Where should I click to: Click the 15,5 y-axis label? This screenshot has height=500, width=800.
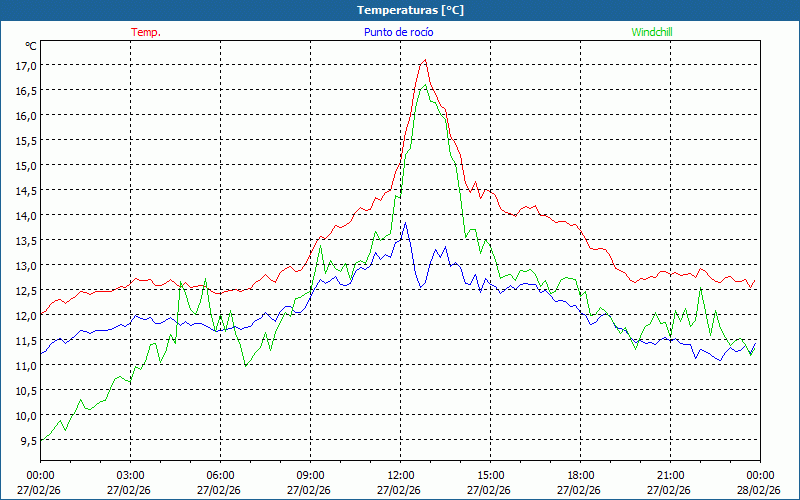25,140
